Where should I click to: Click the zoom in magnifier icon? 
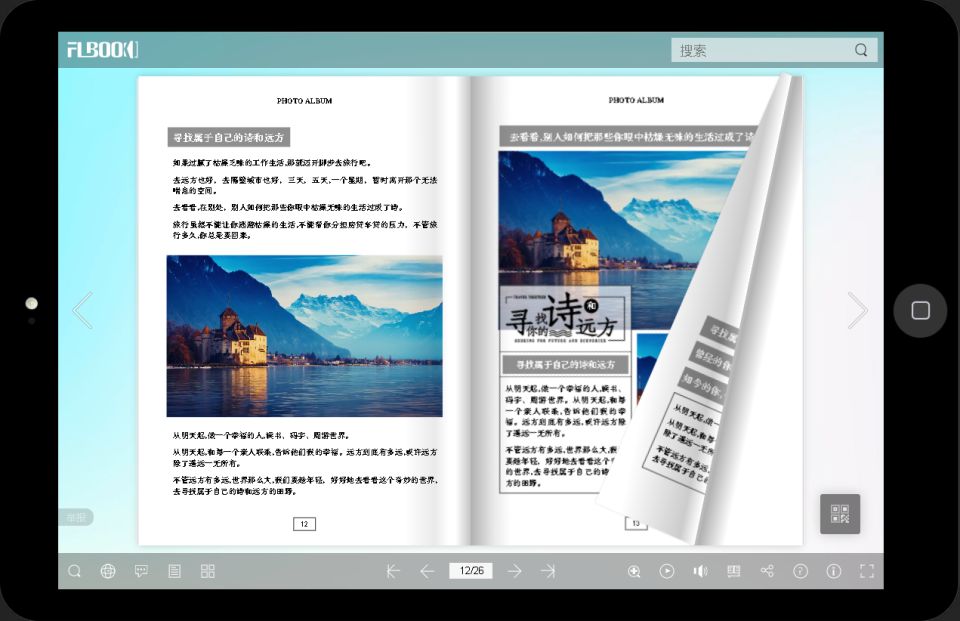point(634,571)
